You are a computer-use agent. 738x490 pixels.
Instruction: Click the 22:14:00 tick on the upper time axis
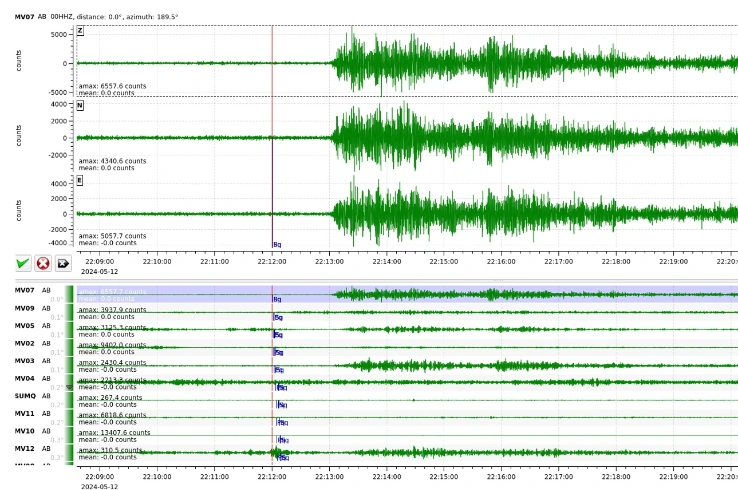point(386,260)
